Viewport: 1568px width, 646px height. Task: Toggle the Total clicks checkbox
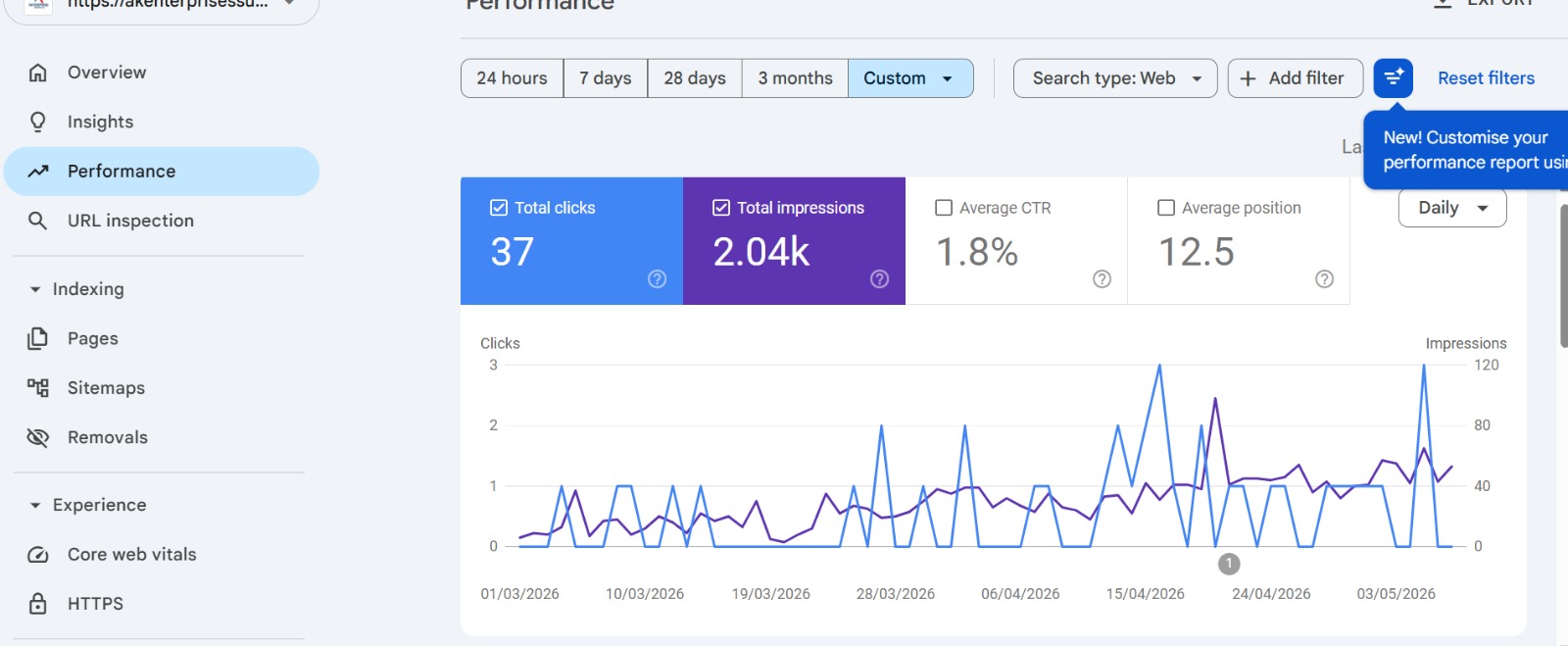(499, 208)
